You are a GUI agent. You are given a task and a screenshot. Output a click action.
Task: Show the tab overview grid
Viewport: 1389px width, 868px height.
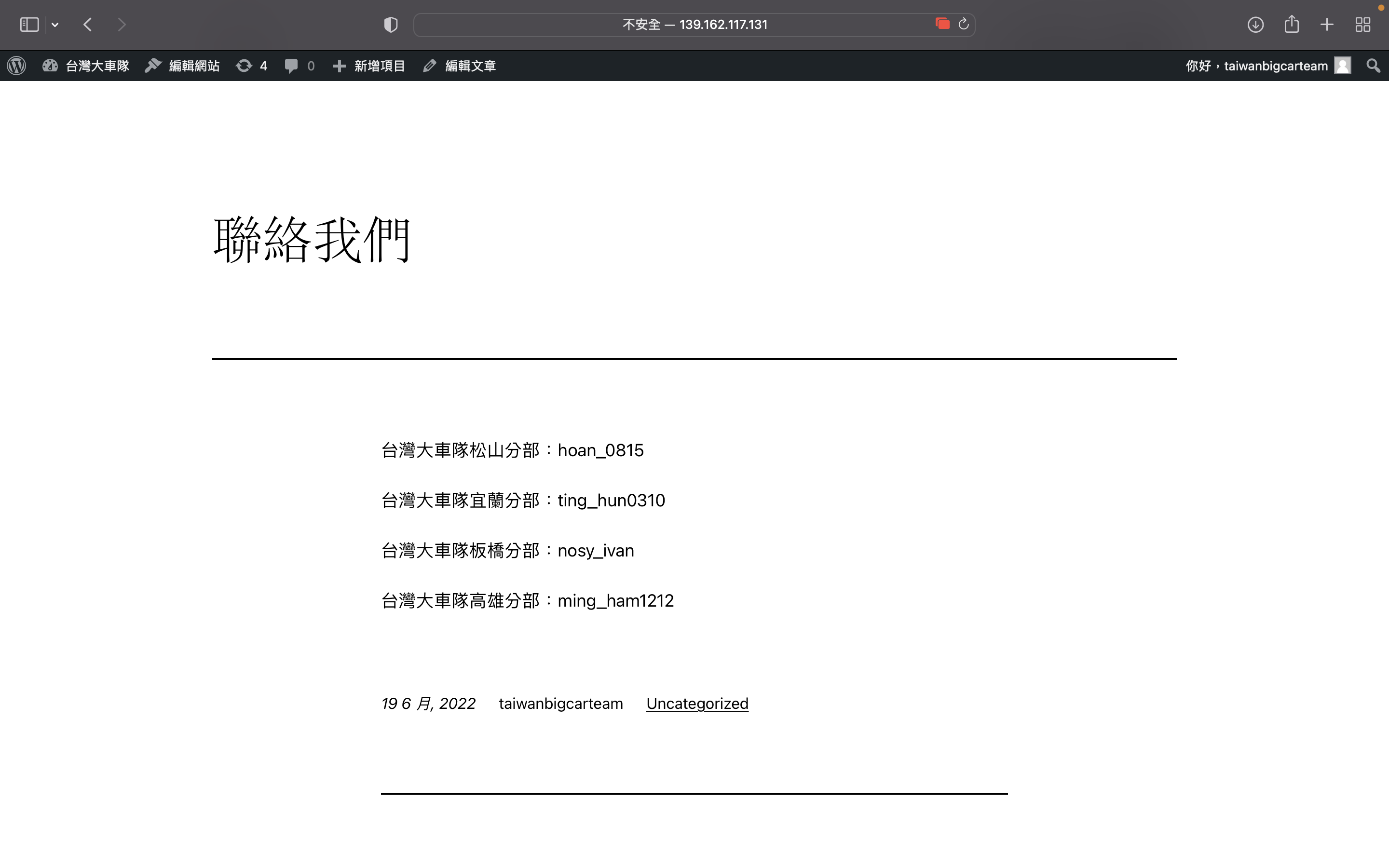[1362, 25]
